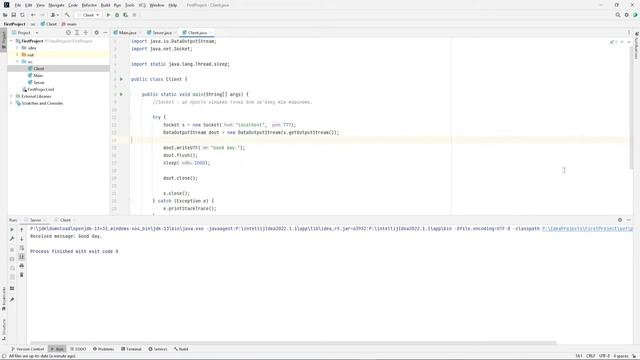This screenshot has width=640, height=360.
Task: Open the Problems tool window
Action: tap(104, 349)
